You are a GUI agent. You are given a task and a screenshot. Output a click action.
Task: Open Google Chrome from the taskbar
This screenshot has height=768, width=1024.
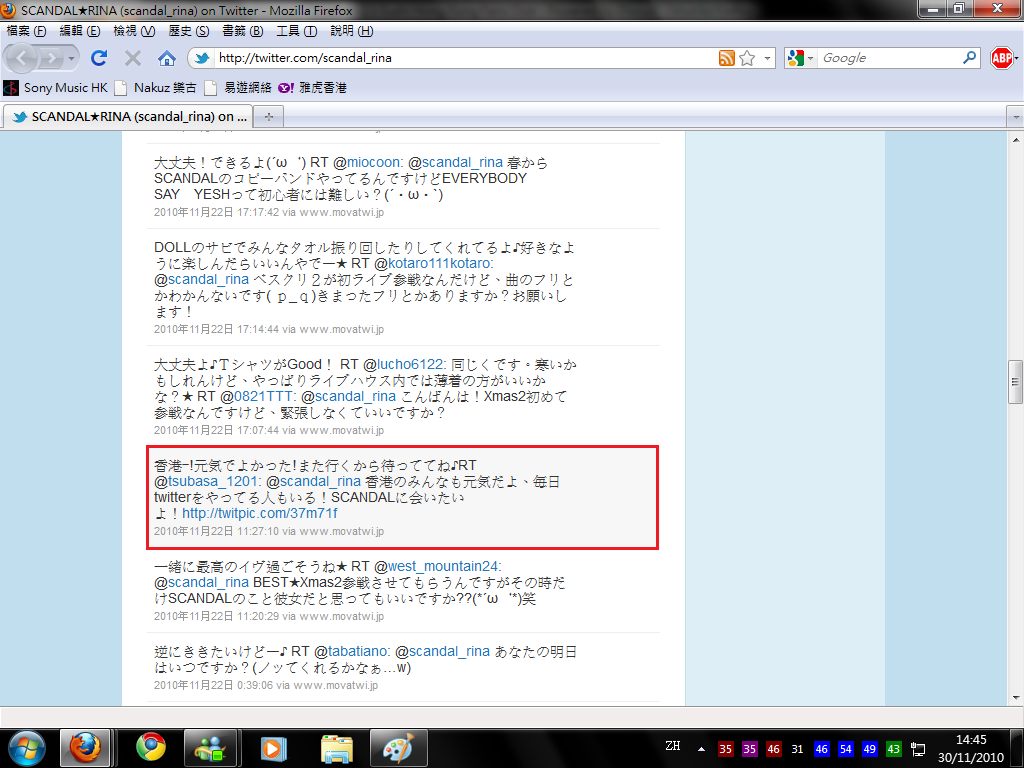(151, 747)
